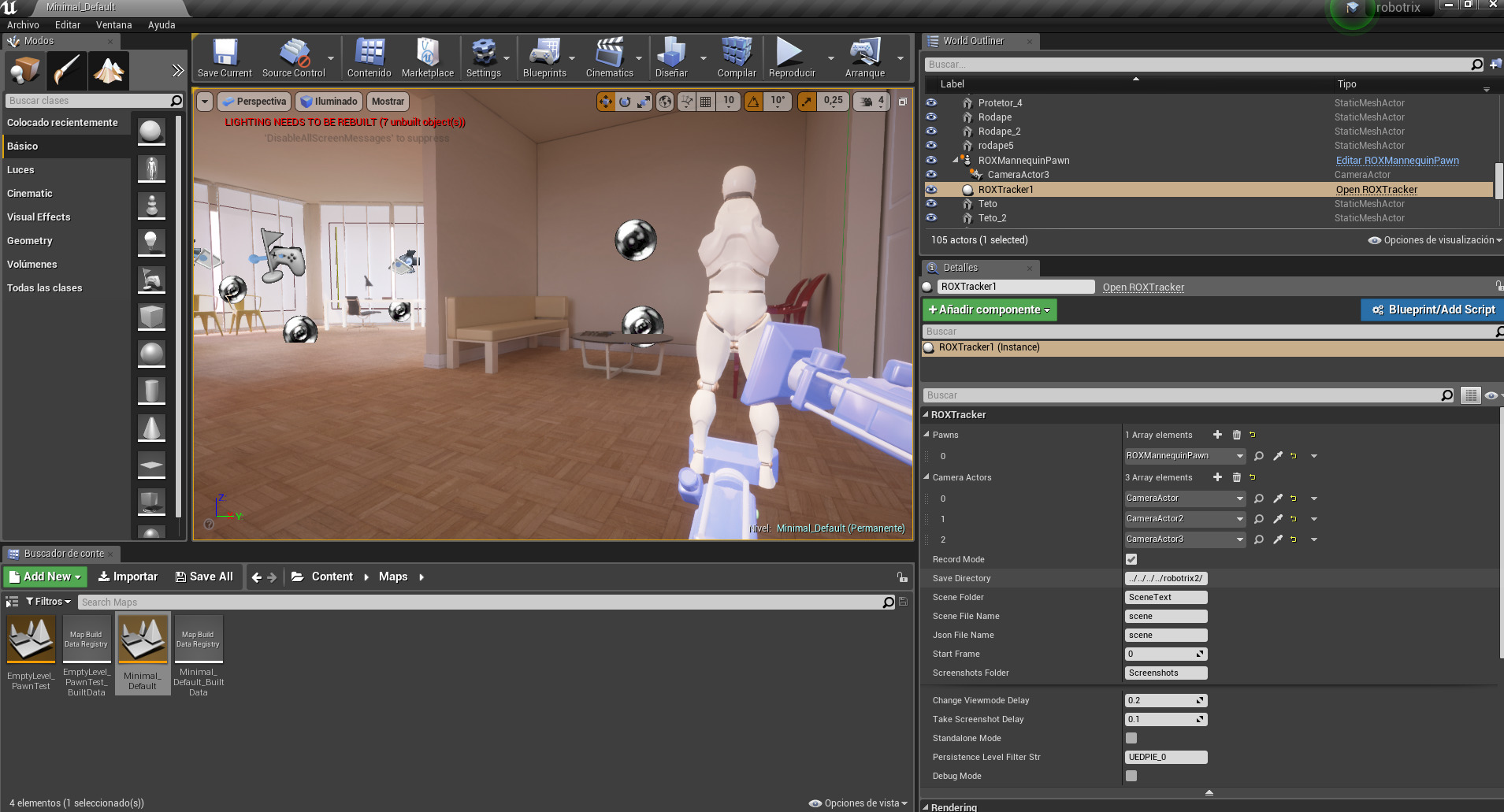
Task: Click Save Current toolbar icon
Action: 225,57
